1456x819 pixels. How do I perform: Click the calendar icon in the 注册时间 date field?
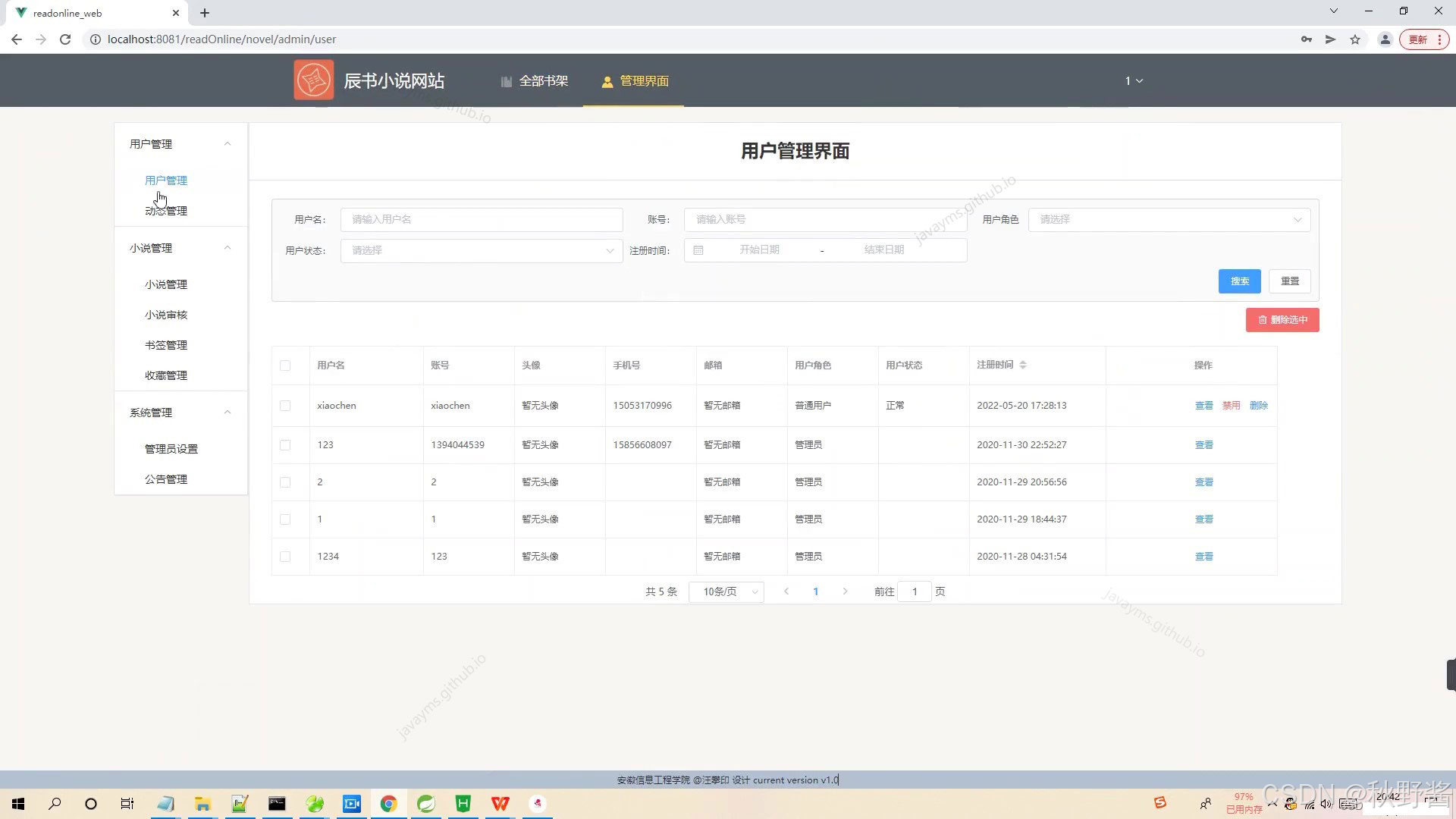(698, 250)
